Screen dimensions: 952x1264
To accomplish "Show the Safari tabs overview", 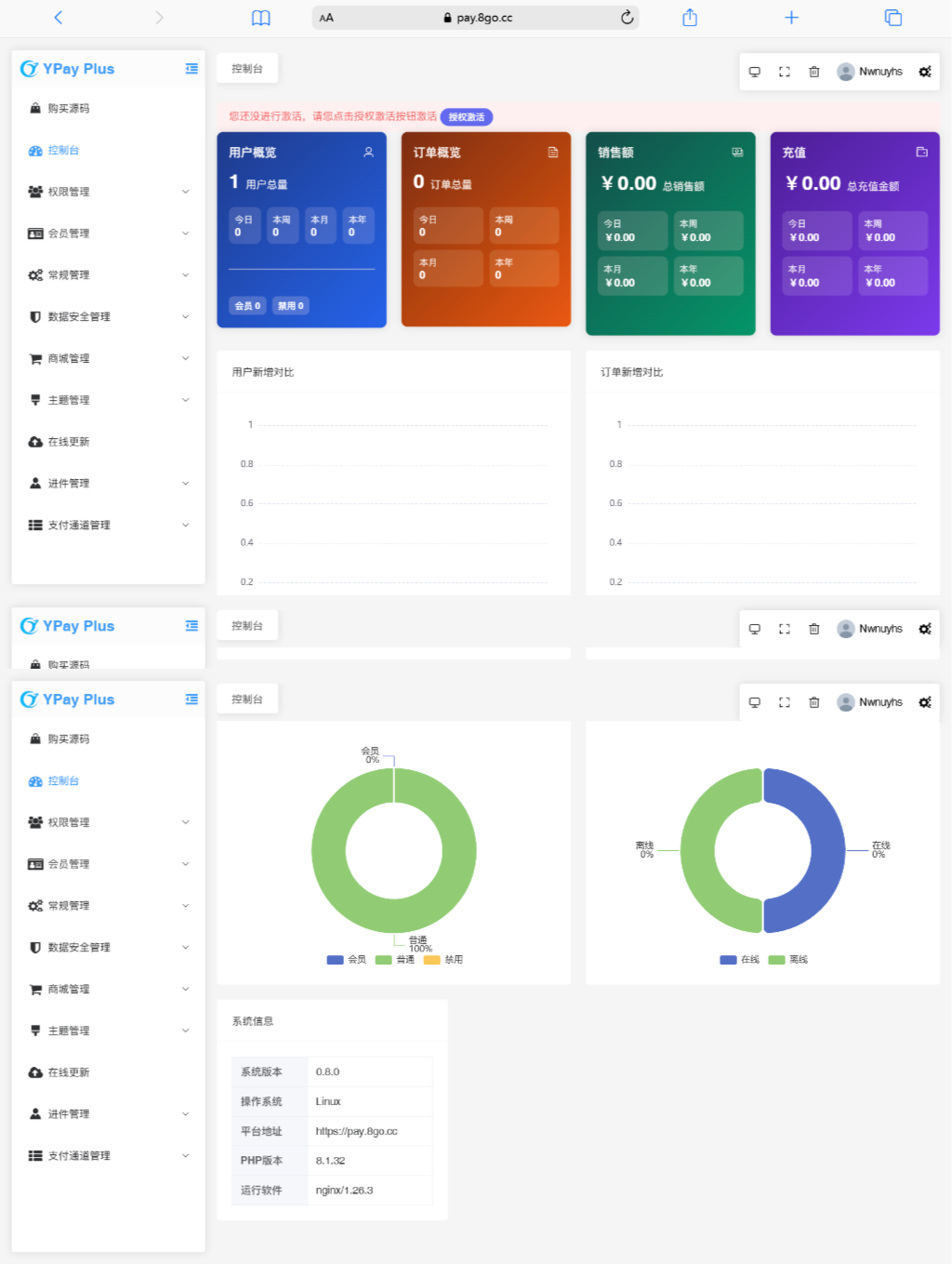I will coord(892,18).
